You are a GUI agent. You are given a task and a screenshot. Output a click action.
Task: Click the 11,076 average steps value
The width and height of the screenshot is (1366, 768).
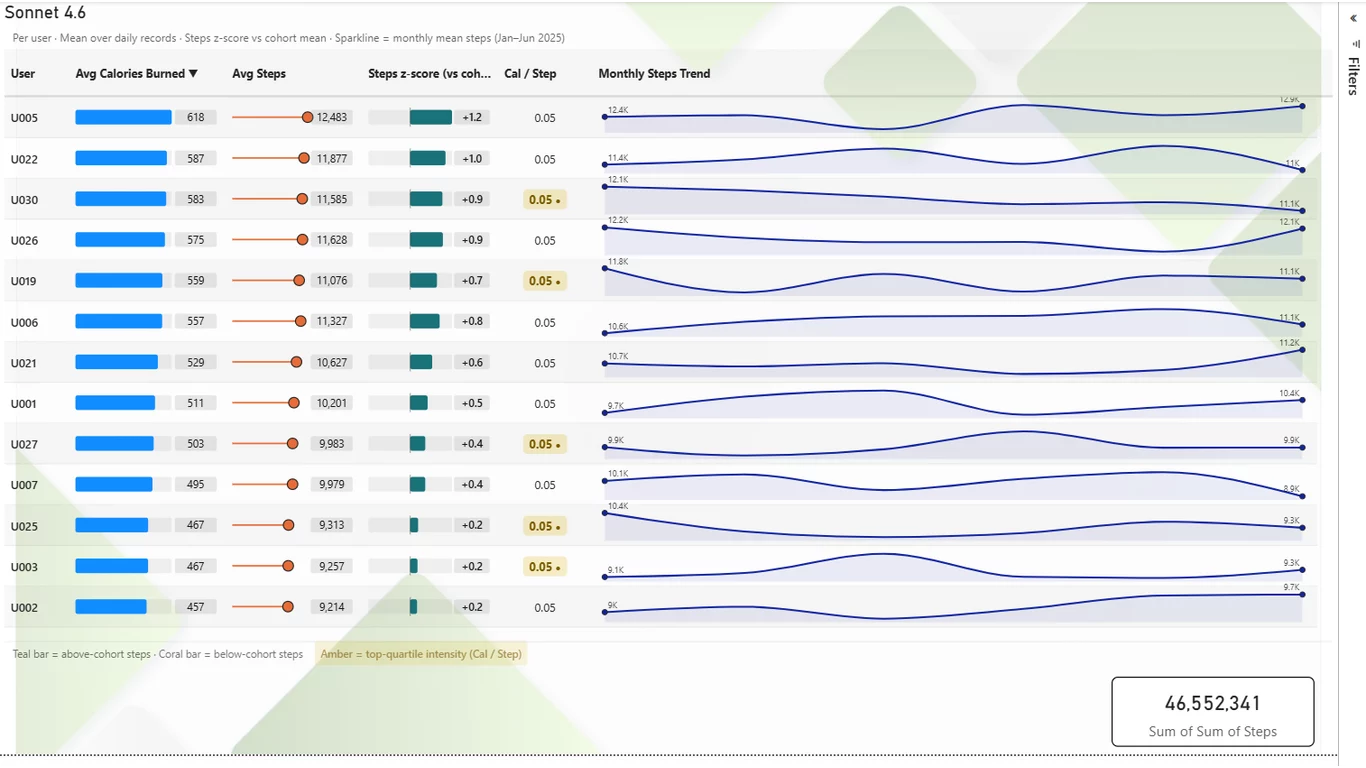(x=332, y=281)
